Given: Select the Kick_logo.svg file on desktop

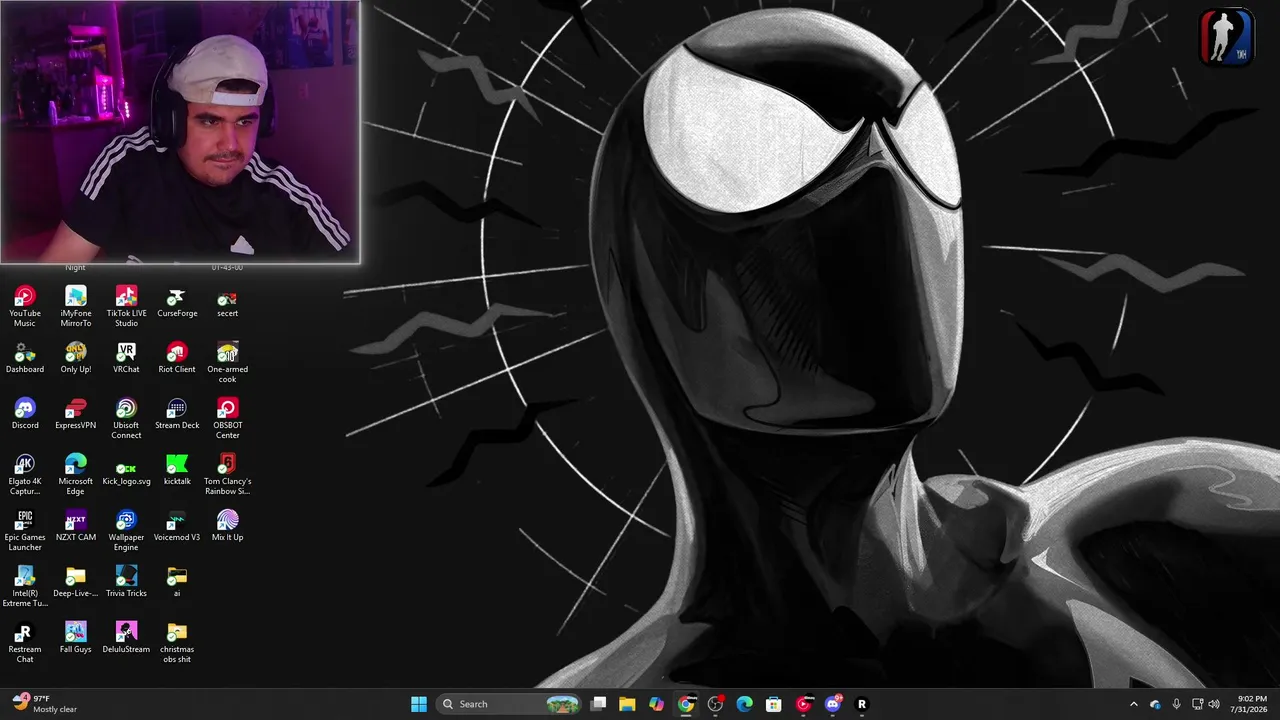Looking at the screenshot, I should 126,470.
